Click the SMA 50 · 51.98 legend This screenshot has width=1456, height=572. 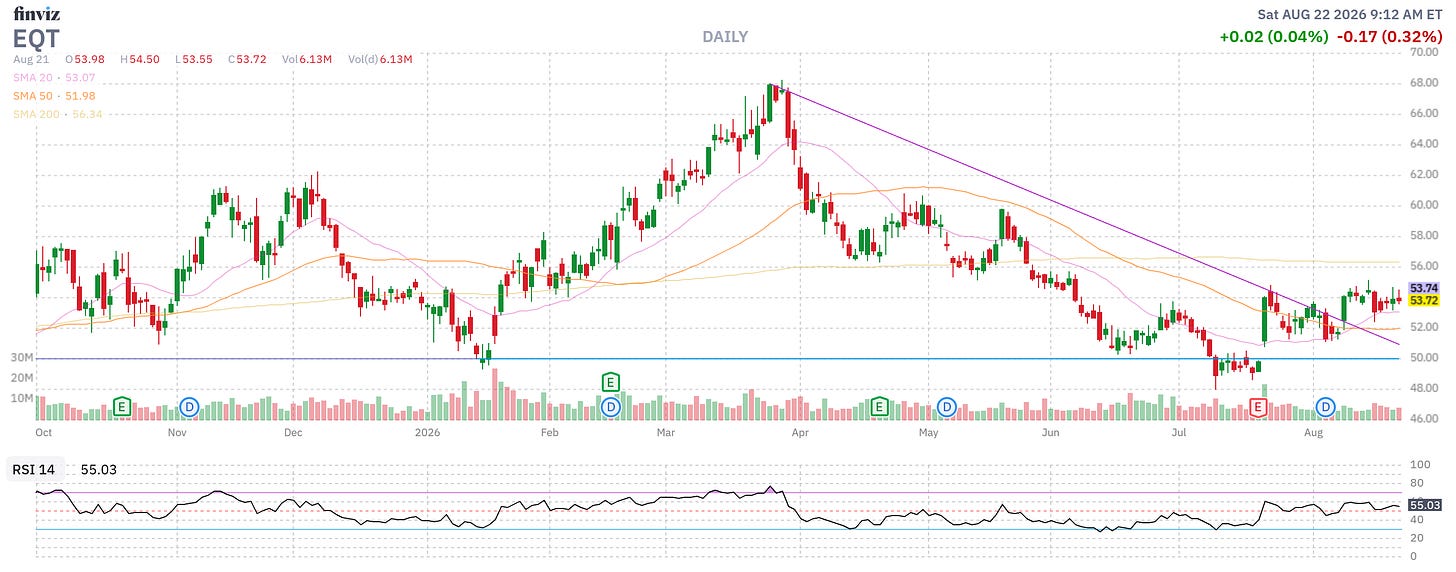pyautogui.click(x=53, y=95)
